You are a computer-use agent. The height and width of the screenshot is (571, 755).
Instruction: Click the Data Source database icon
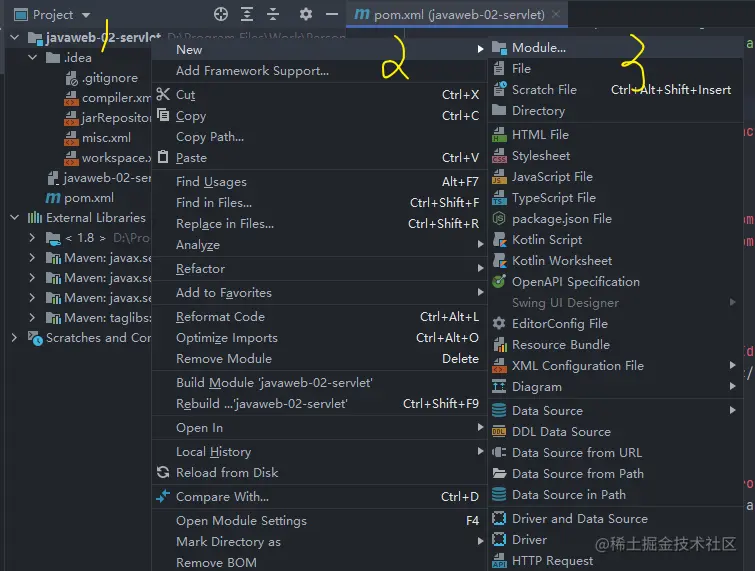[x=499, y=411]
